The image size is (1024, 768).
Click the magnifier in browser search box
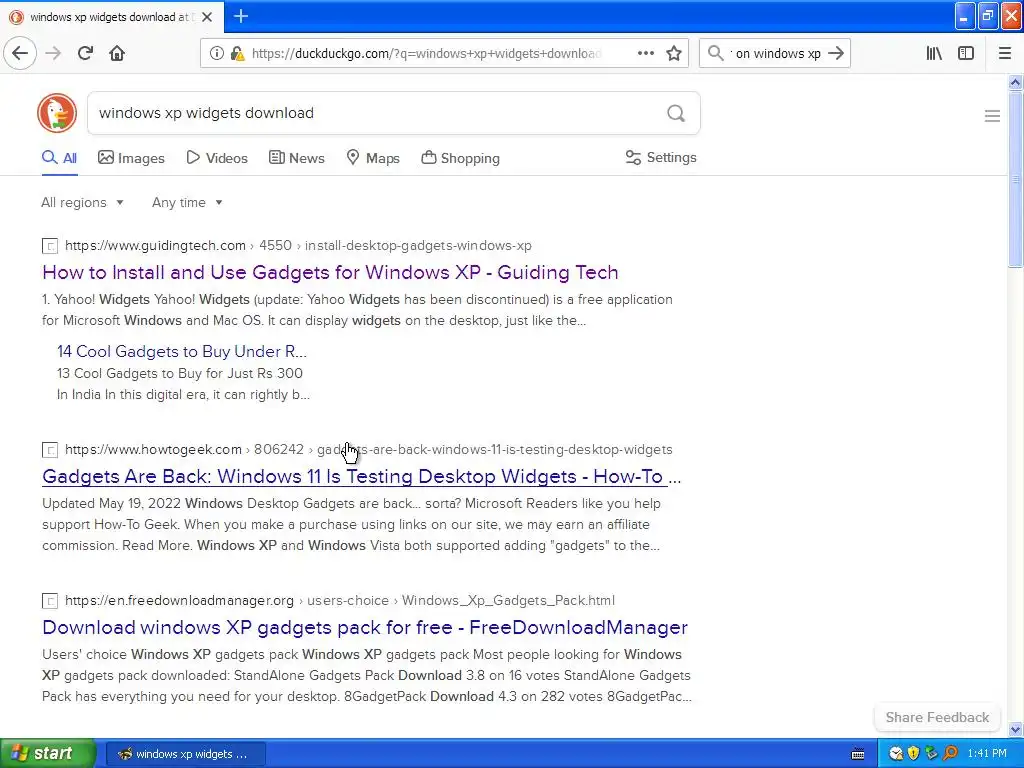[715, 54]
